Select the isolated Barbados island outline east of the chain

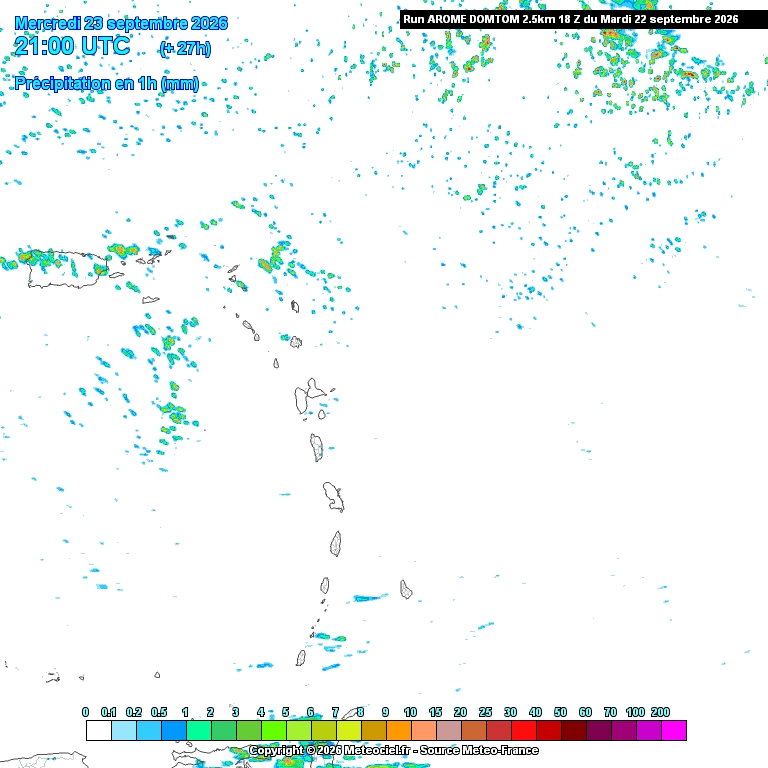click(x=406, y=589)
